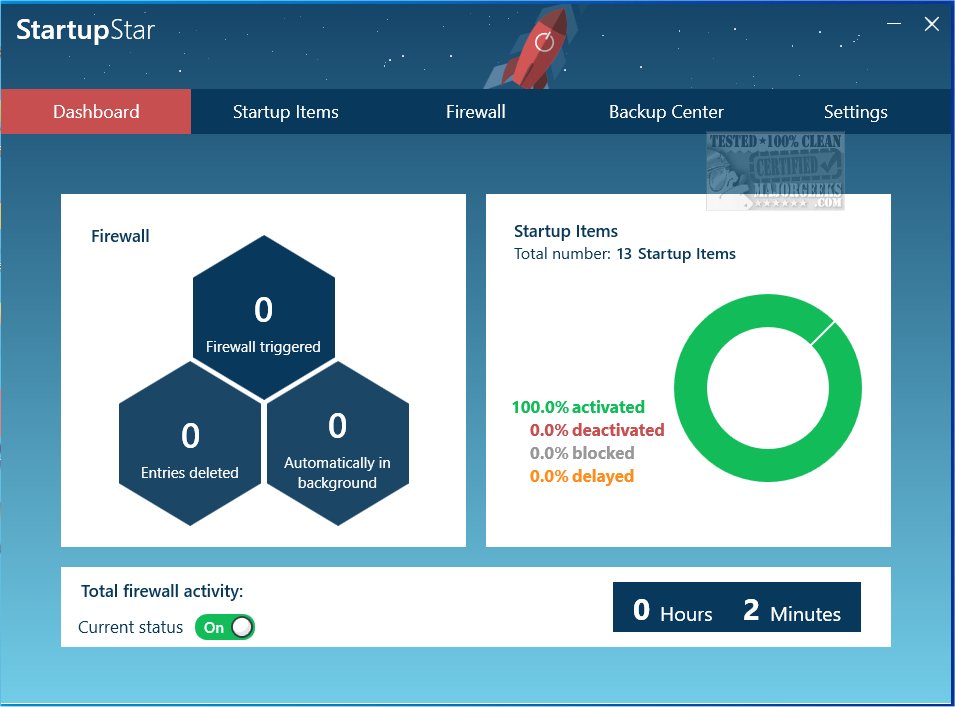Viewport: 955px width, 707px height.
Task: Click the rocket logo icon
Action: 532,49
